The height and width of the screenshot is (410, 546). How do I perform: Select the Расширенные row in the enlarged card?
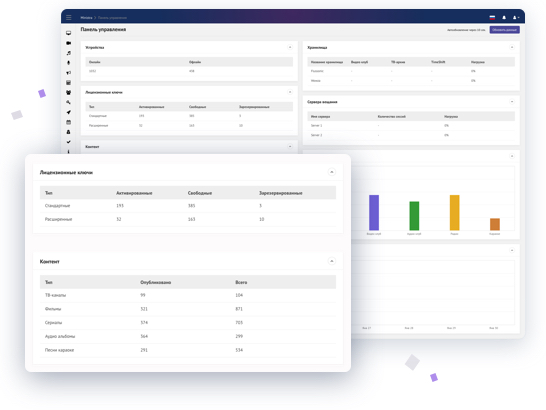[x=188, y=219]
